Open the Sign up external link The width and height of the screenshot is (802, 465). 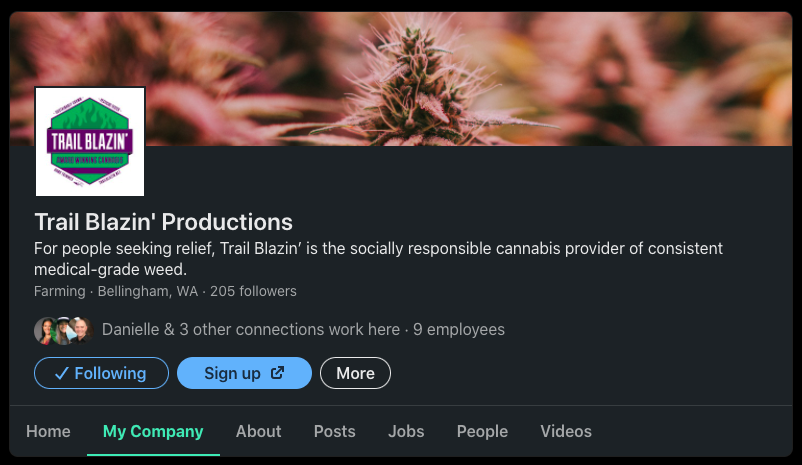pos(244,373)
